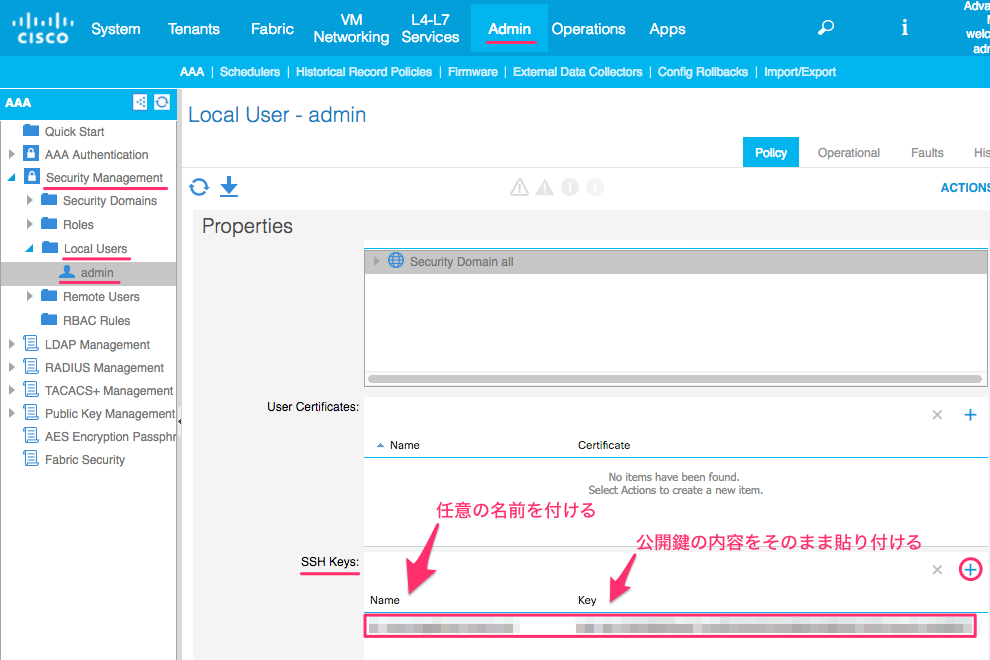The width and height of the screenshot is (990, 660).
Task: Click the Cisco logo
Action: (42, 28)
